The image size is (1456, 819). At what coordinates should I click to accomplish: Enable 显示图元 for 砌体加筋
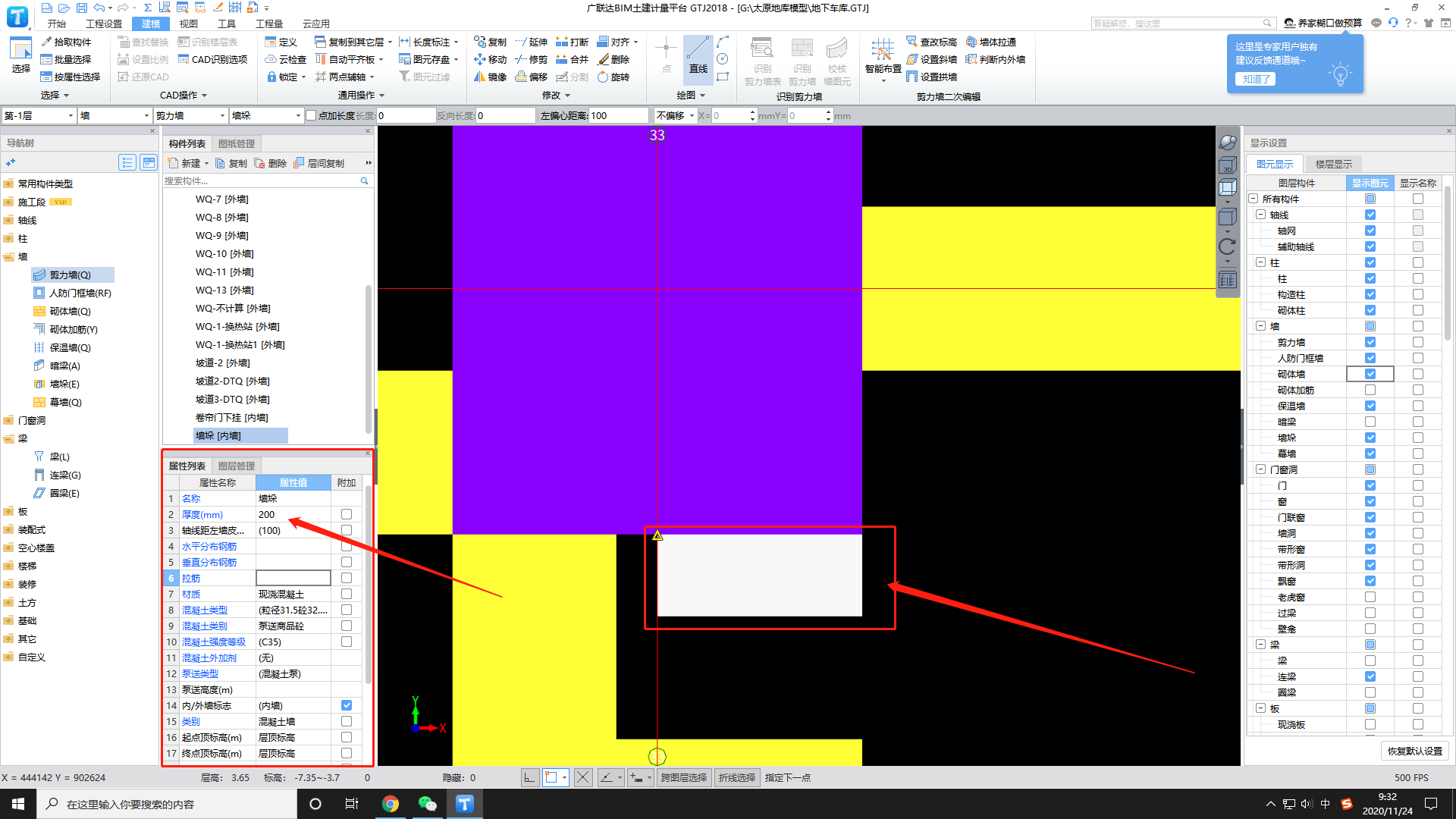pos(1370,390)
